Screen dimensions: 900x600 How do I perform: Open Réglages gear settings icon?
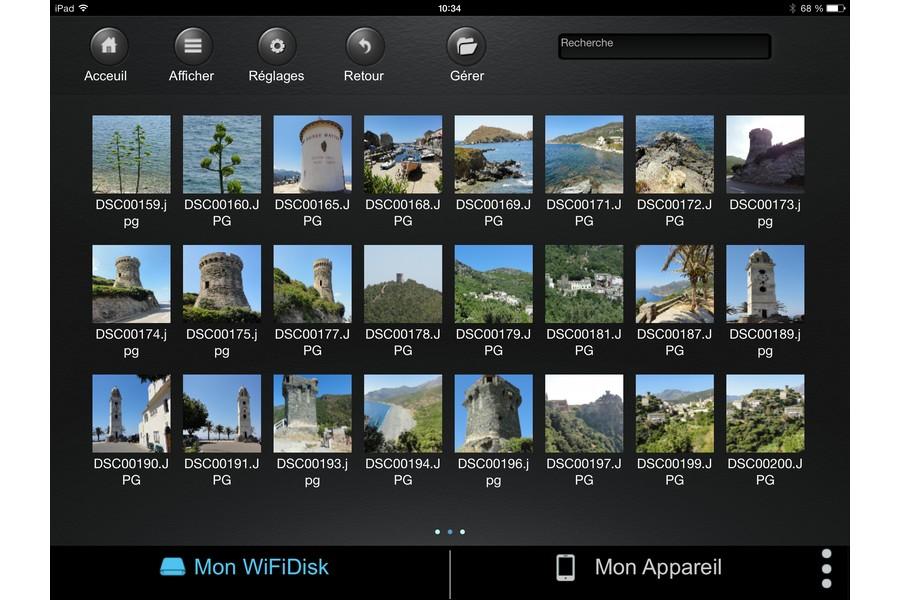coord(277,46)
